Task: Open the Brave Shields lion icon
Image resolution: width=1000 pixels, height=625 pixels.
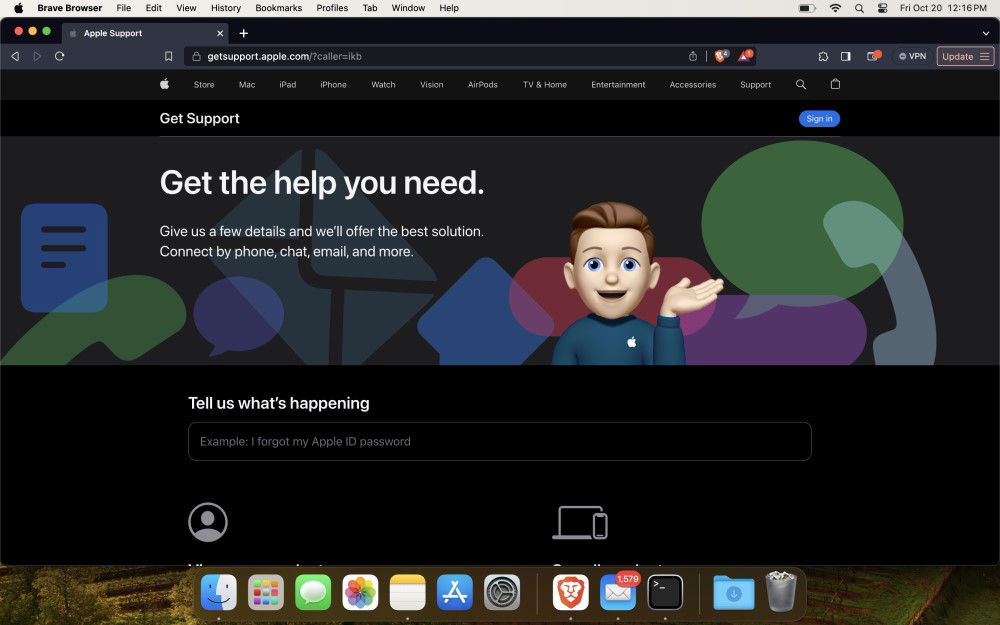Action: coord(721,56)
